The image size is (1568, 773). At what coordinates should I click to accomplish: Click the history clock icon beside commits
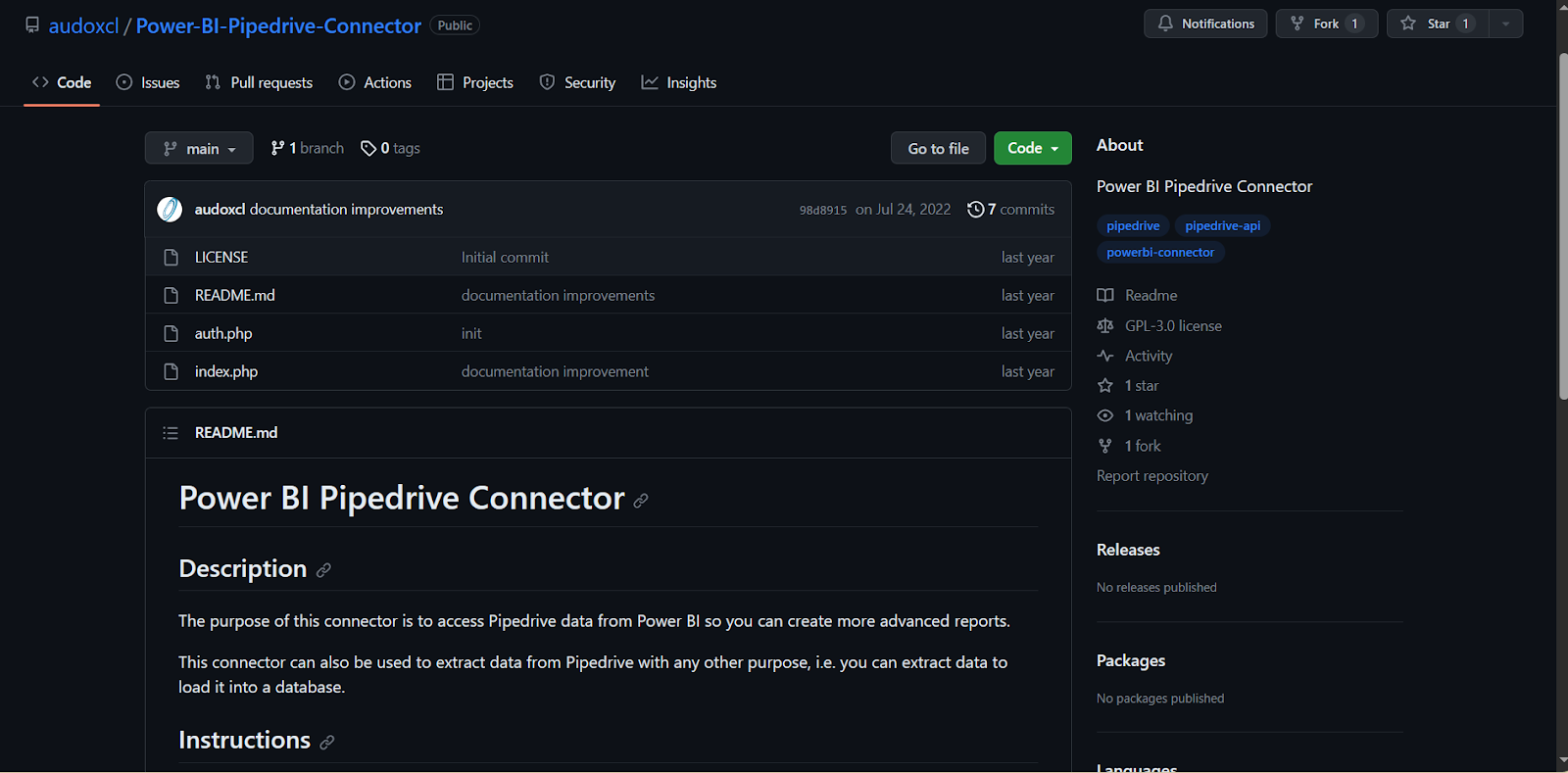coord(975,209)
